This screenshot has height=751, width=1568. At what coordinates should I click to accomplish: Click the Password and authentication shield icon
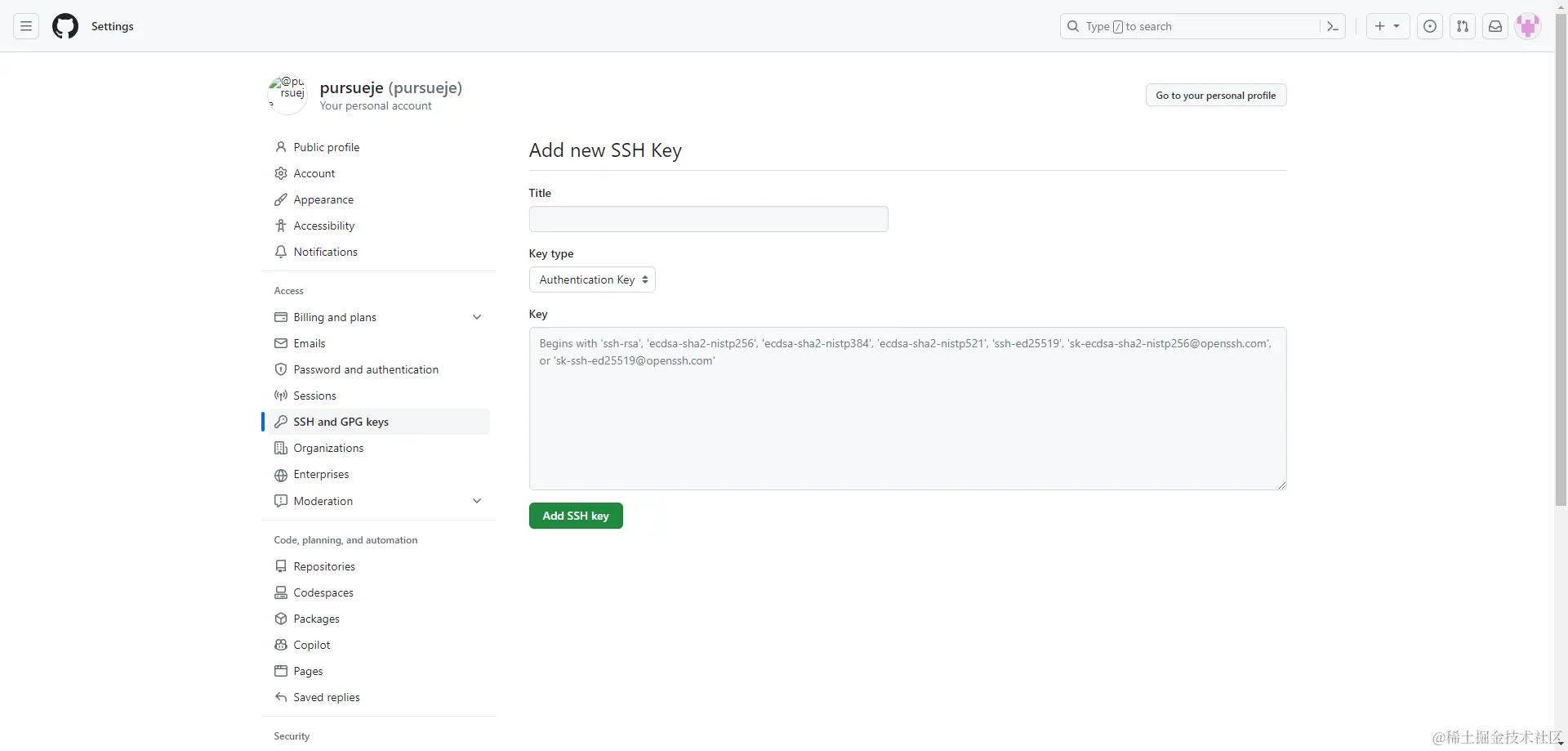pyautogui.click(x=281, y=369)
